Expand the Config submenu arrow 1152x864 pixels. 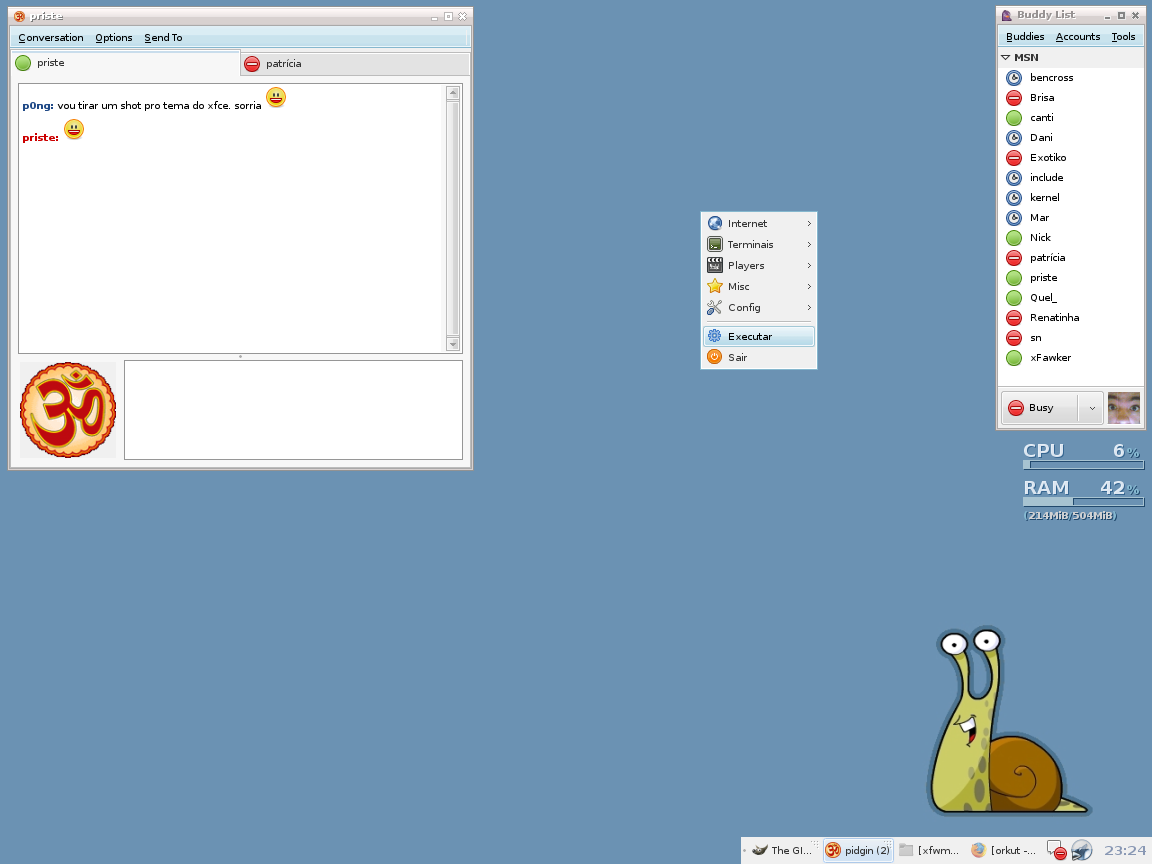809,308
